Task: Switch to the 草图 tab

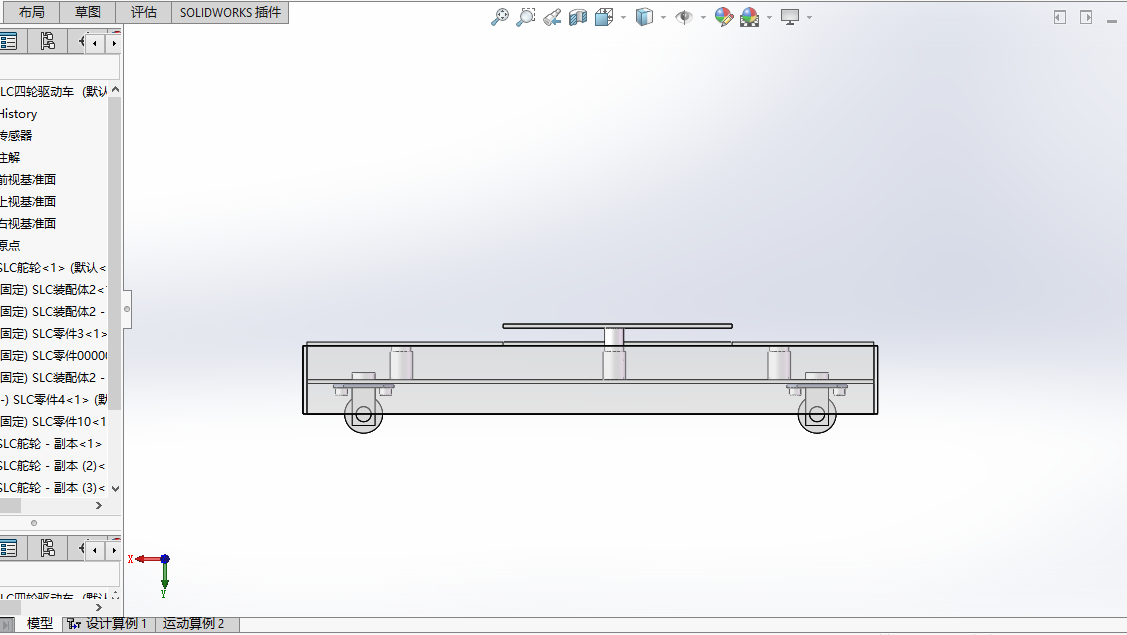Action: 88,12
